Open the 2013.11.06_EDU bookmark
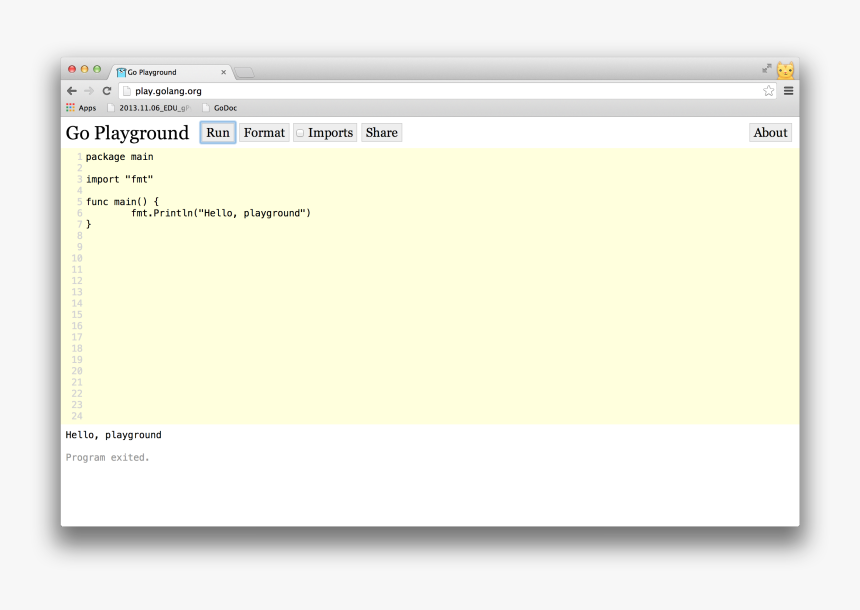860x610 pixels. coord(149,108)
